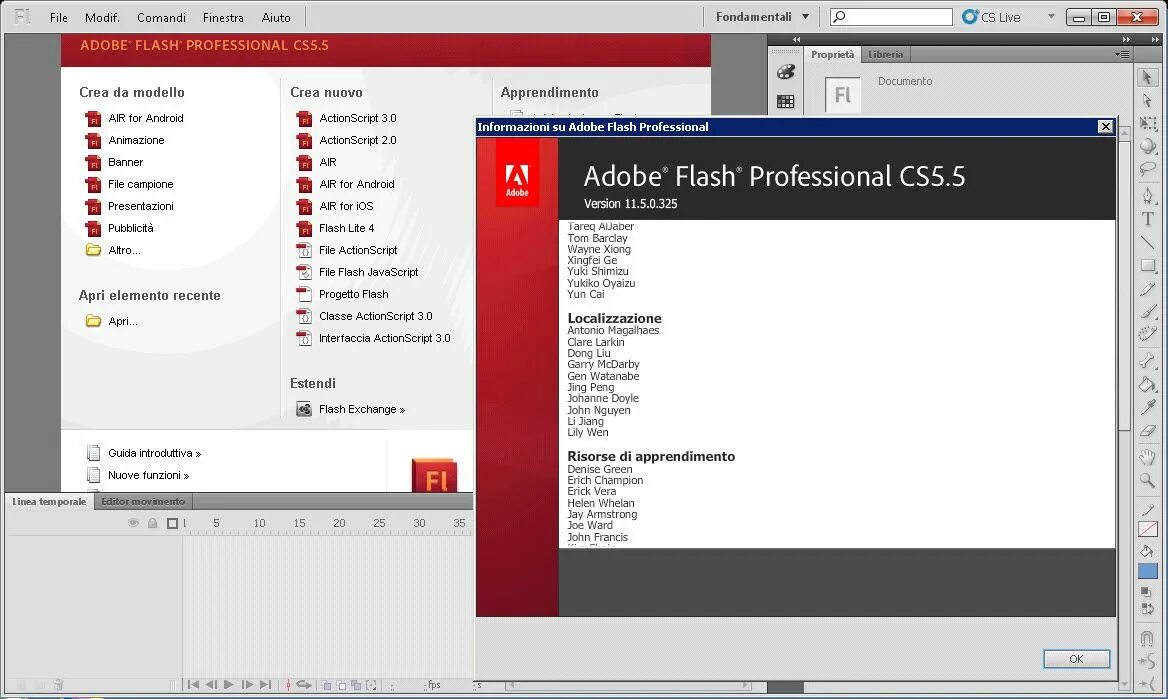Toggle Snap to Objects magnet

pyautogui.click(x=1148, y=639)
